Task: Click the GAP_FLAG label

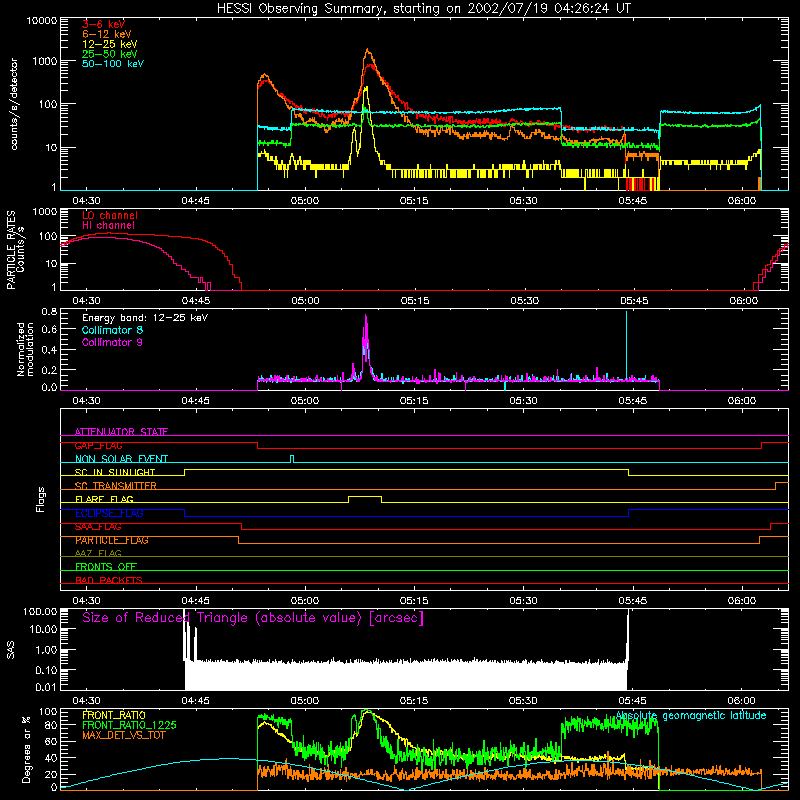Action: 98,445
